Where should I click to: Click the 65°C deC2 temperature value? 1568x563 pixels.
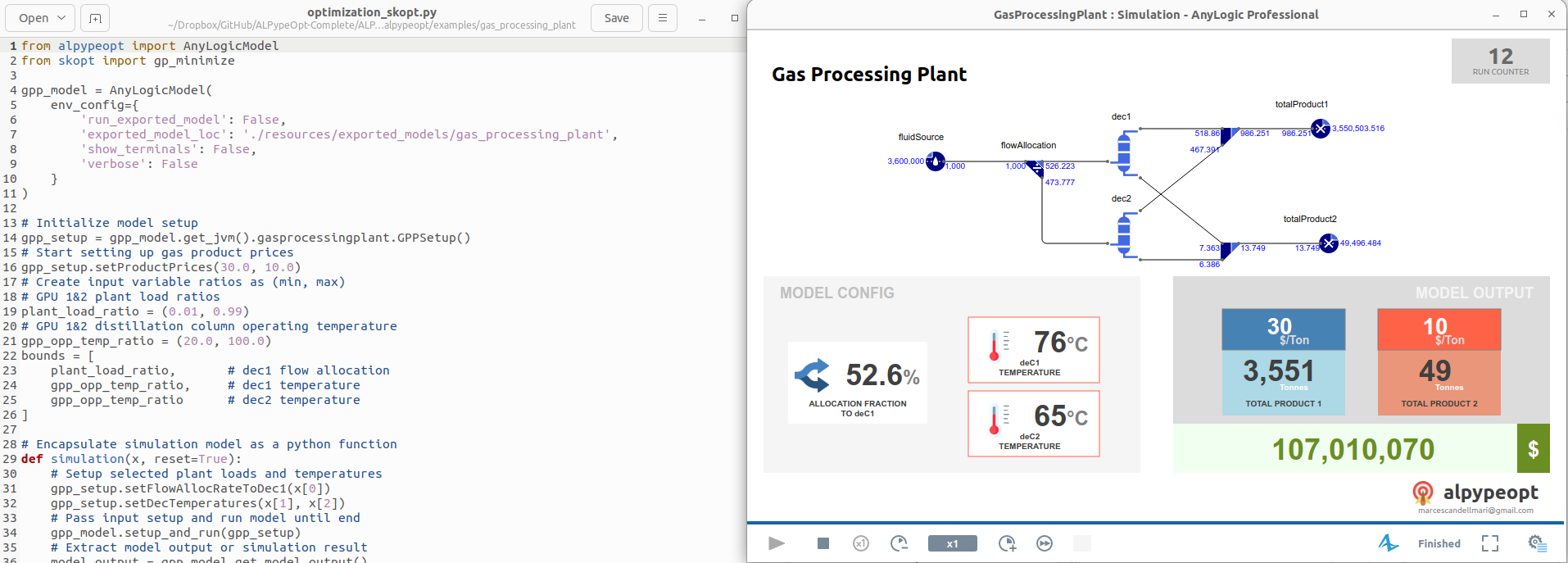click(x=1060, y=415)
